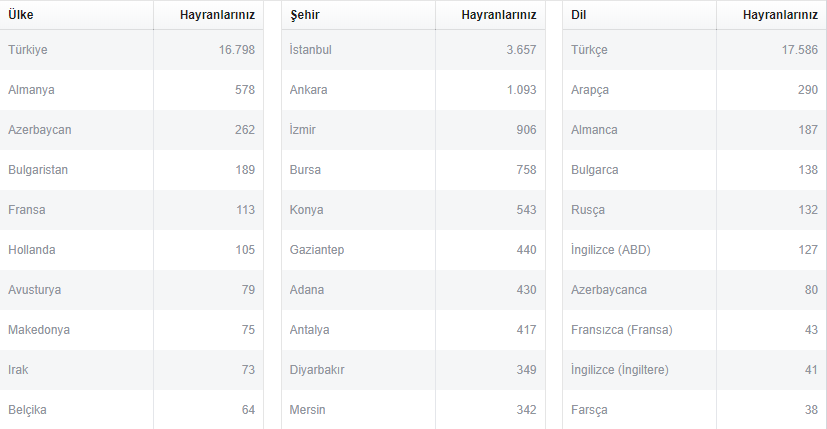Click the Fransızca (Fransa) language entry
Screen dimensions: 827x429
(622, 330)
